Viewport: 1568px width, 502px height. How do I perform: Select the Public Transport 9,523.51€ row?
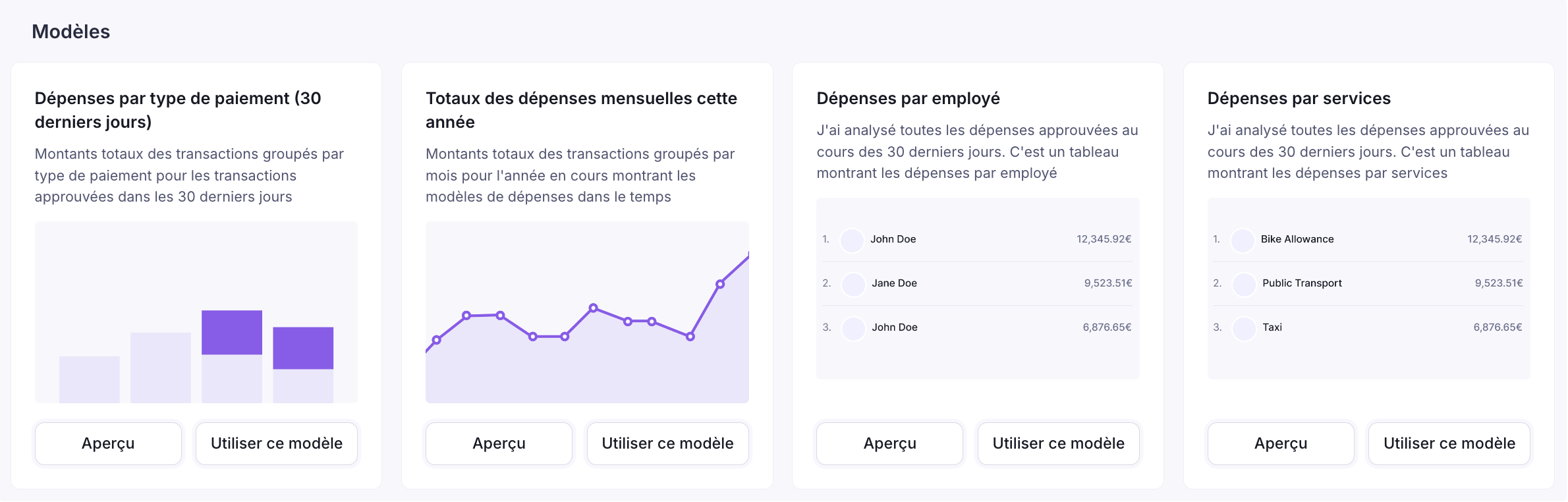pos(1368,283)
